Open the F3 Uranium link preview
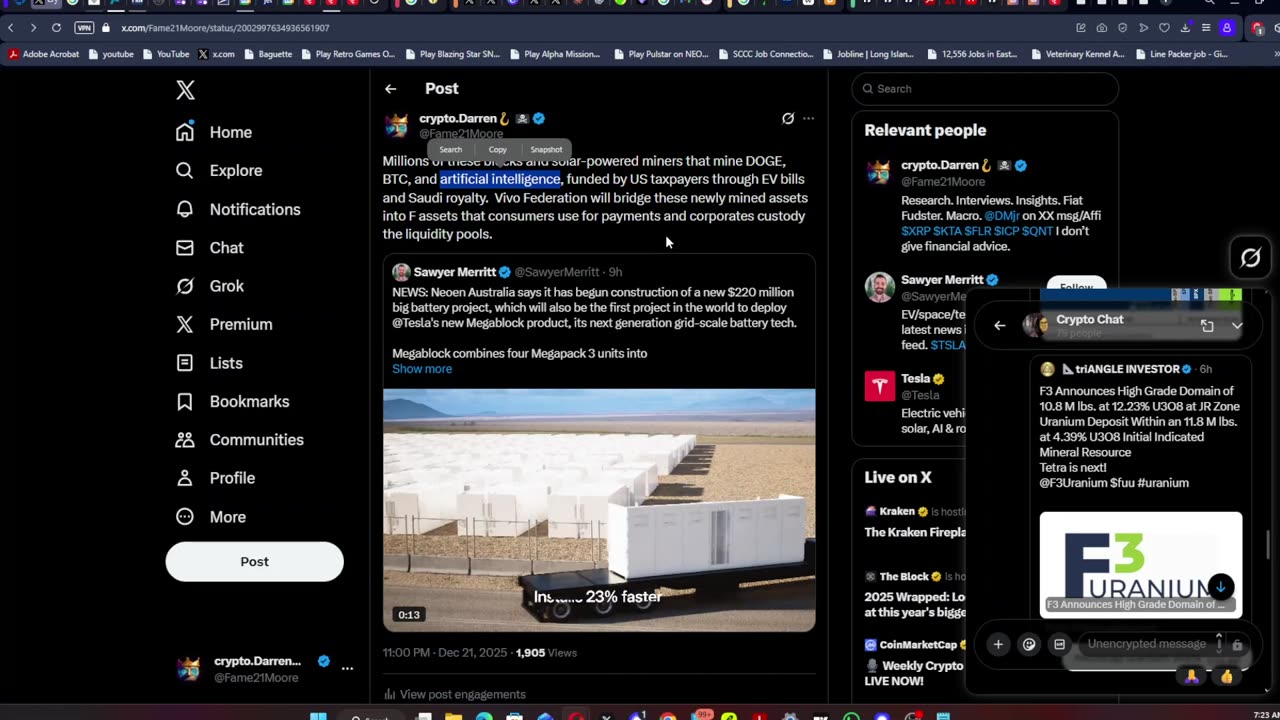This screenshot has width=1280, height=720. click(x=1141, y=563)
